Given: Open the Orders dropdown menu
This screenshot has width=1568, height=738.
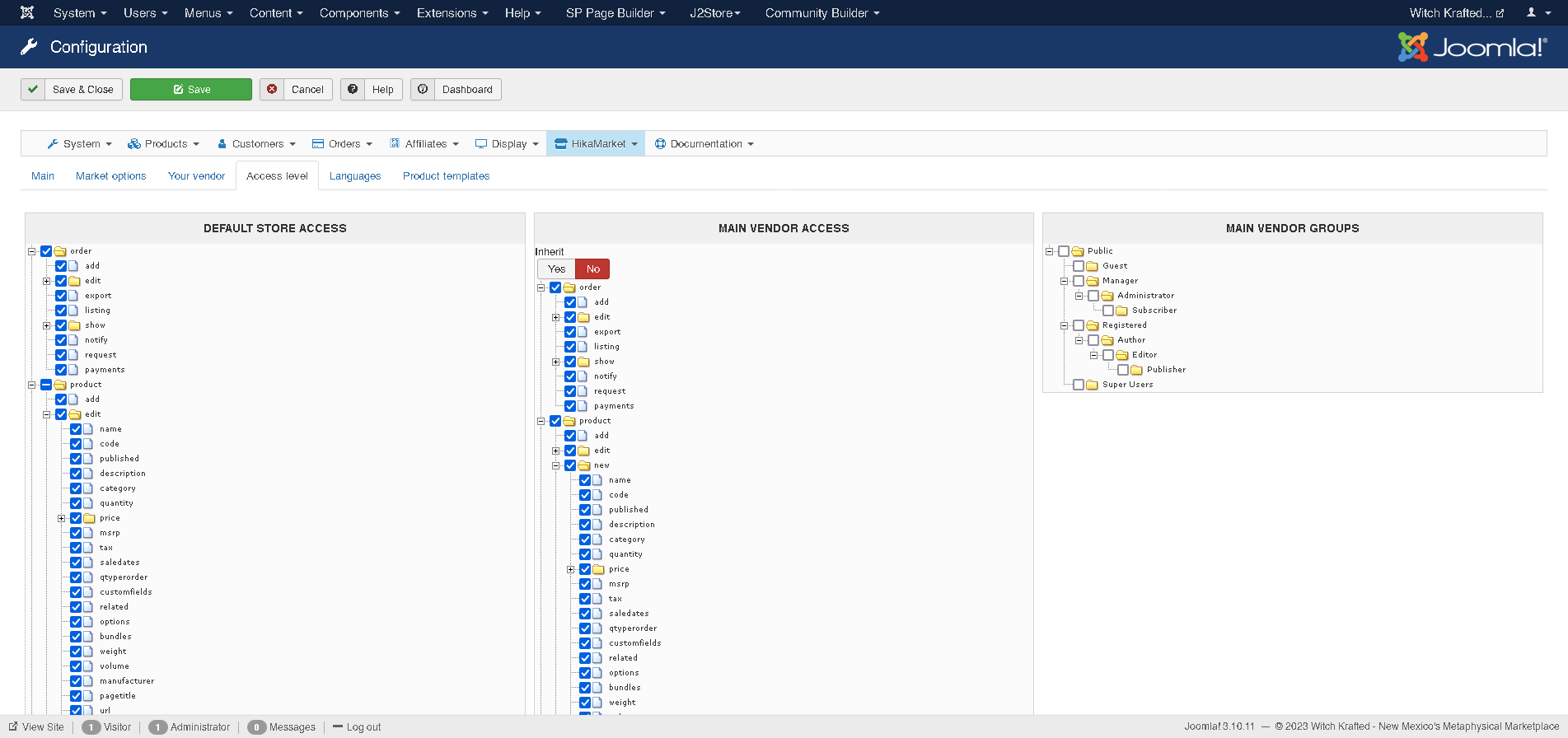Looking at the screenshot, I should click(343, 143).
